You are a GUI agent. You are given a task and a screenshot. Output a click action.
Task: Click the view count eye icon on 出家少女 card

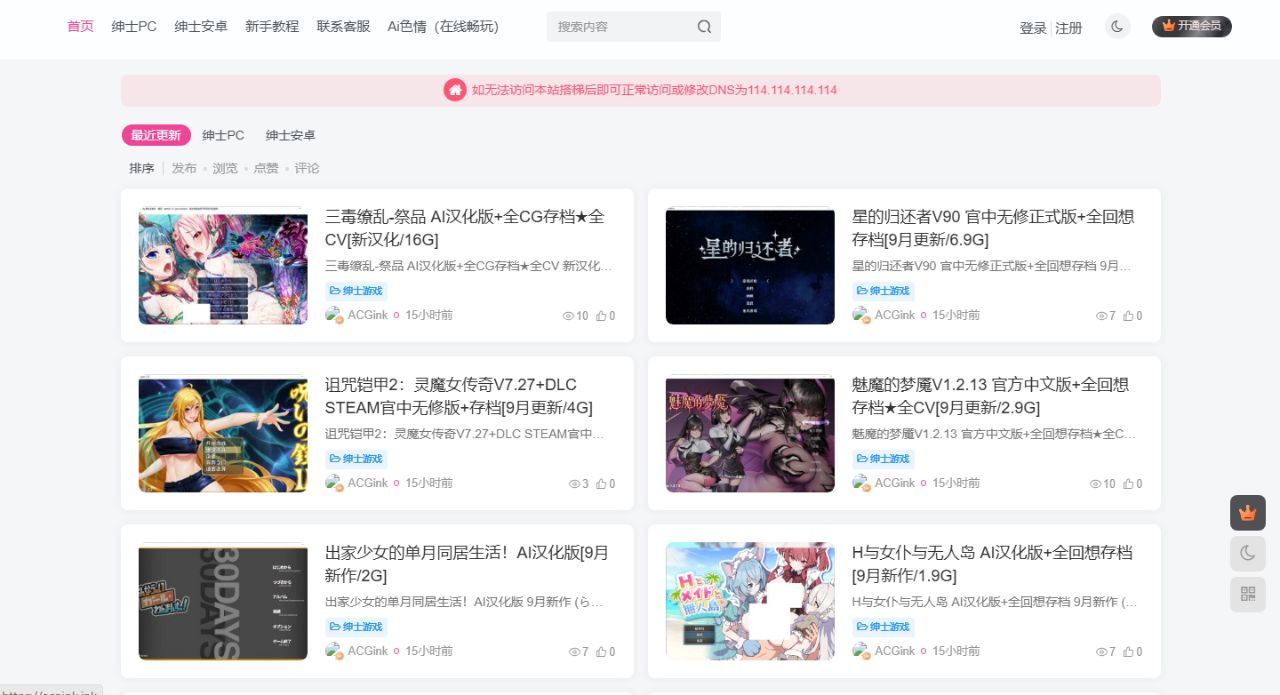pos(575,652)
